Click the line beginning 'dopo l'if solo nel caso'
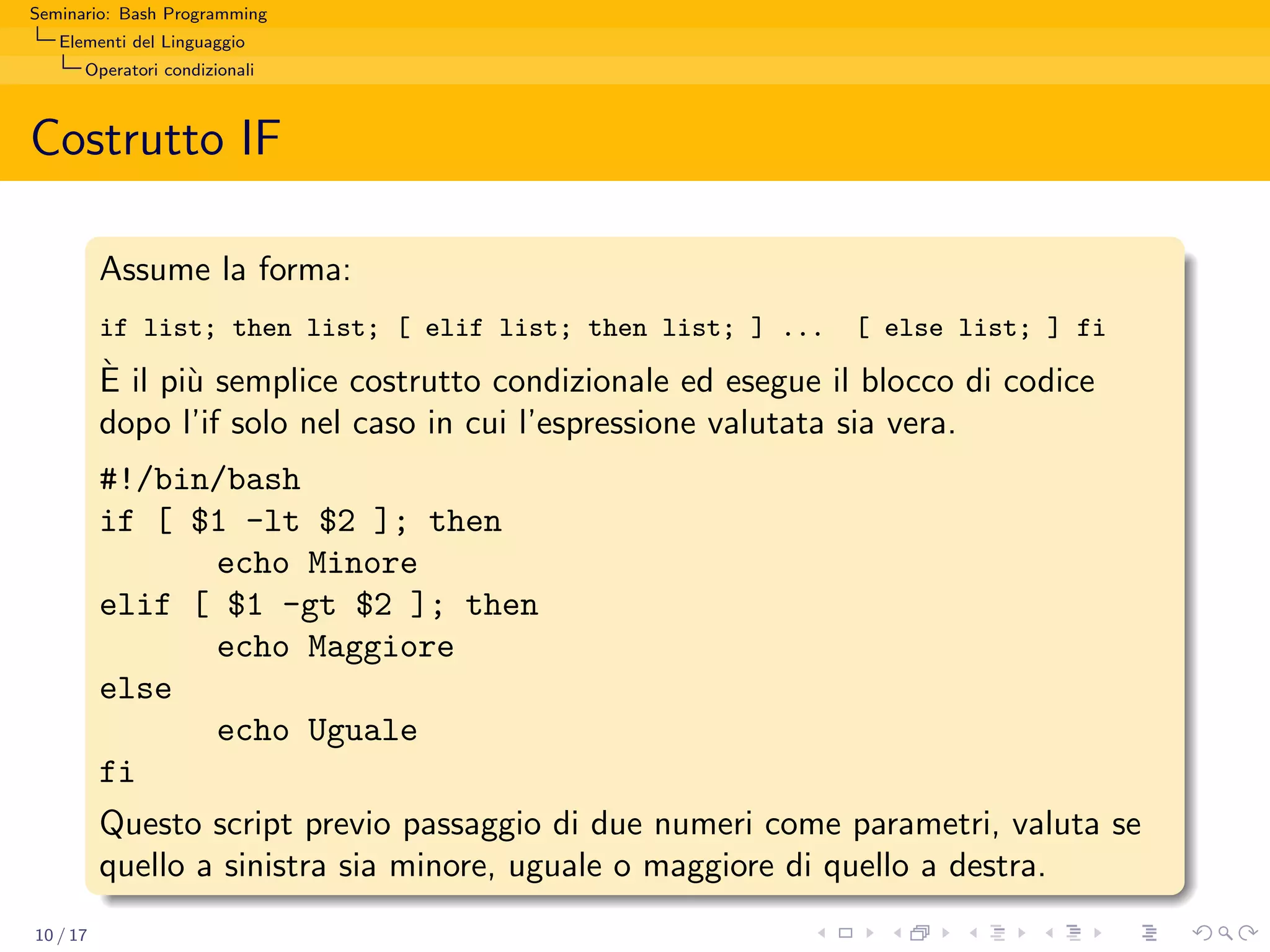The image size is (1270, 952). [x=528, y=423]
